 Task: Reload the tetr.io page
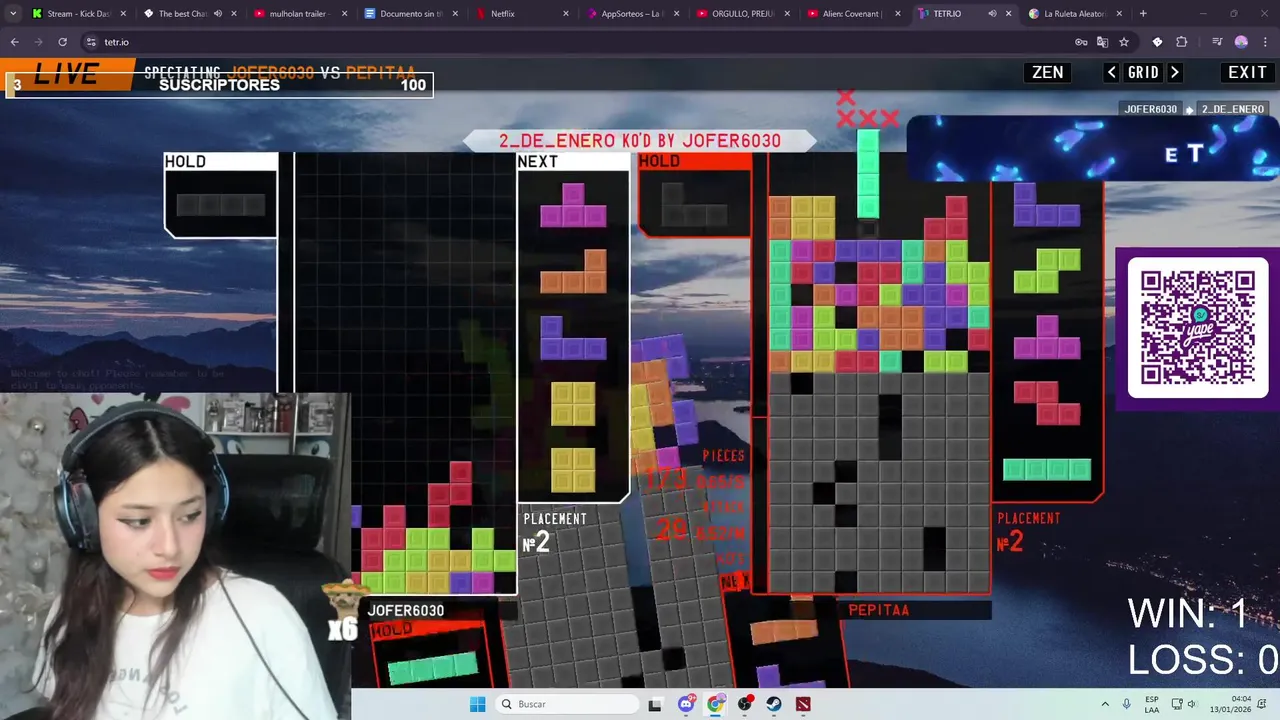coord(62,42)
